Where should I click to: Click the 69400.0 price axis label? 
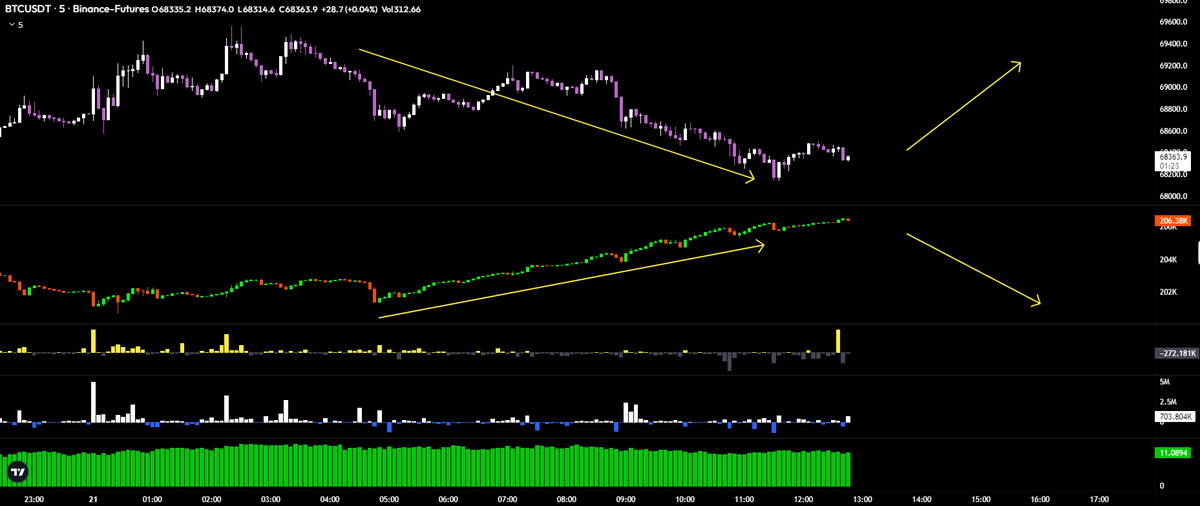(x=1173, y=44)
